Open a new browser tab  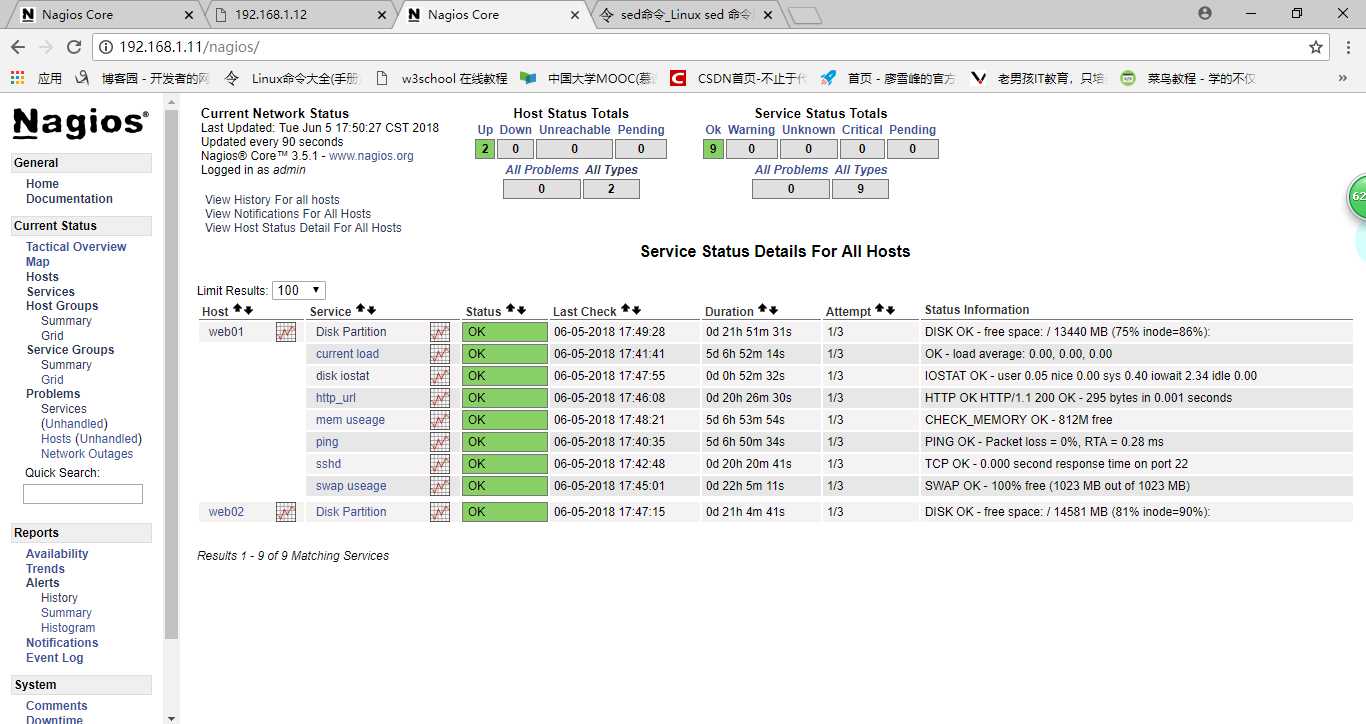tap(805, 15)
